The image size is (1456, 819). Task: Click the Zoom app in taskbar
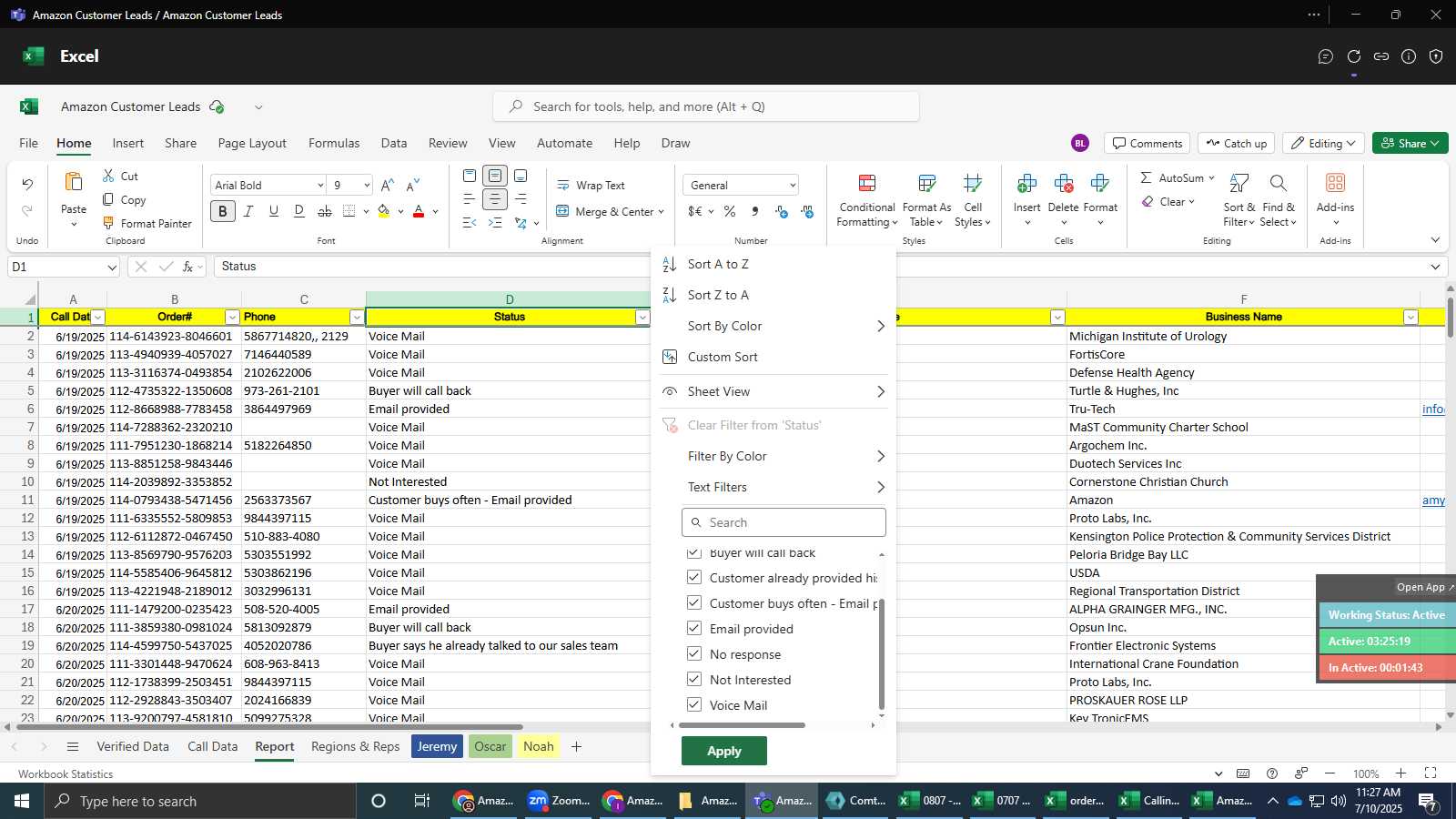coord(559,801)
